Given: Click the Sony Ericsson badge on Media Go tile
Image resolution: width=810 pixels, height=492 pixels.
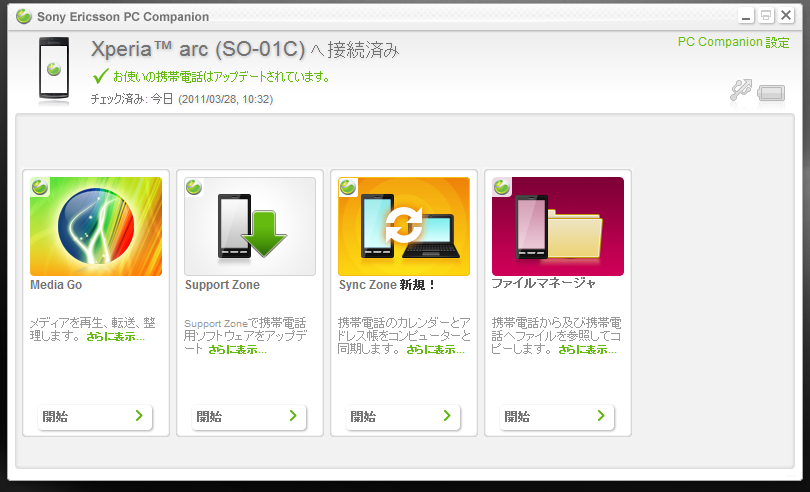Looking at the screenshot, I should point(40,187).
